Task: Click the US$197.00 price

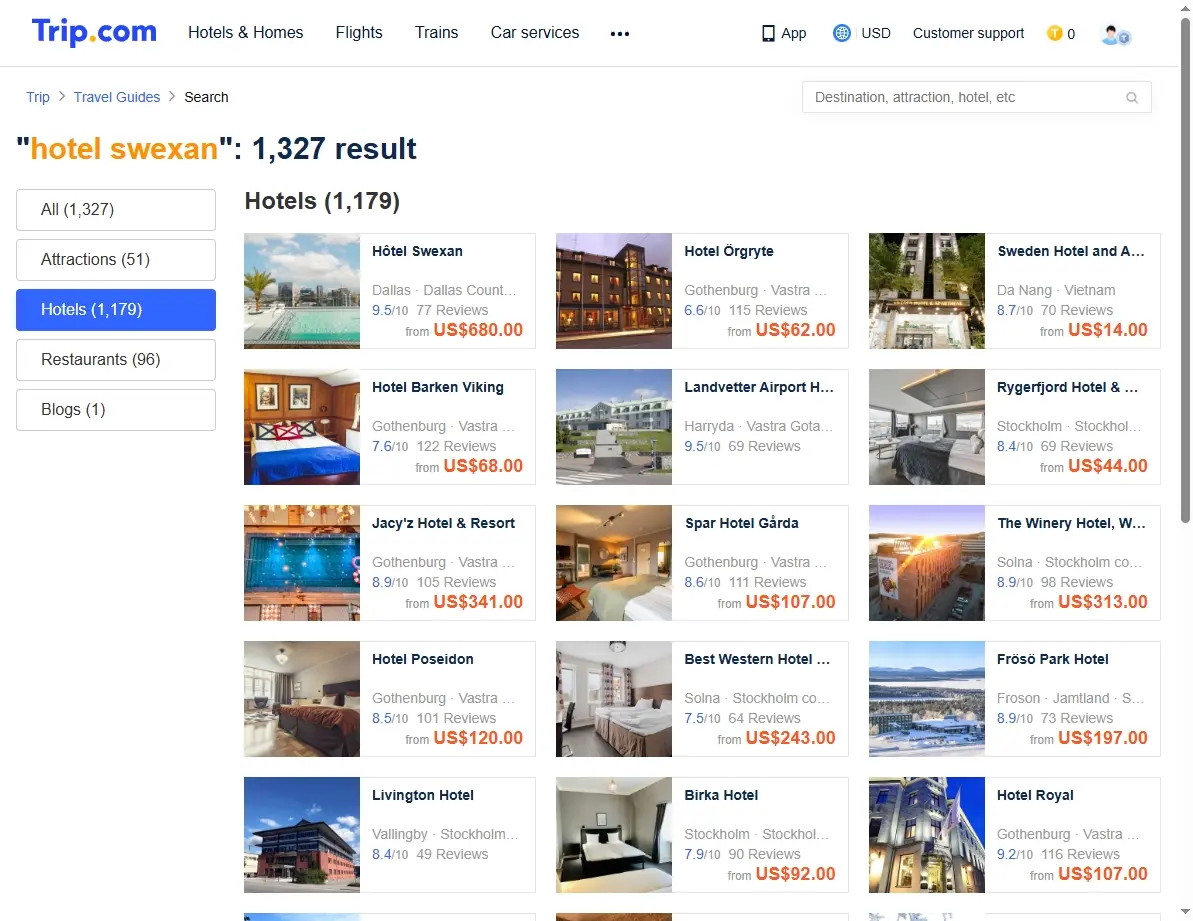Action: (1103, 738)
